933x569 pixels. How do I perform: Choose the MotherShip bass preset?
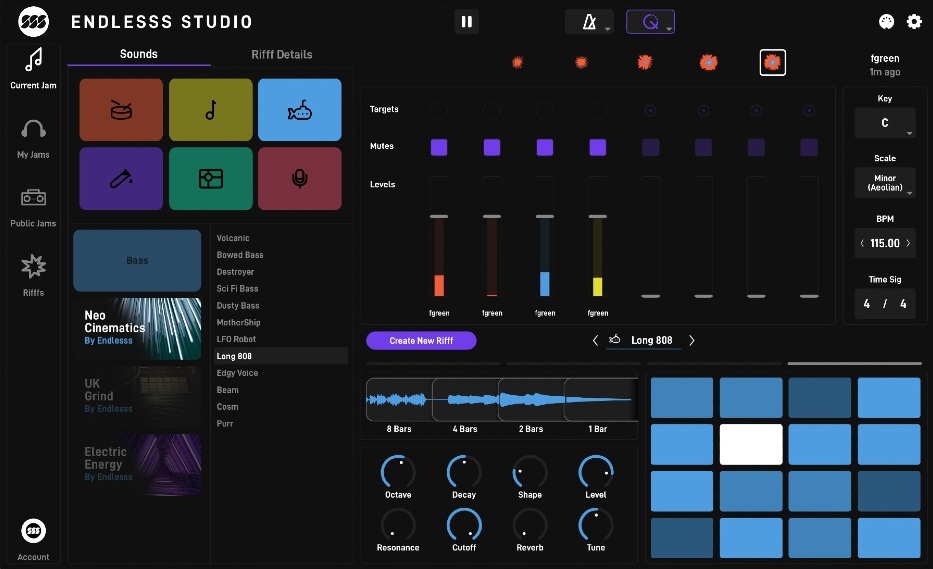pyautogui.click(x=239, y=323)
